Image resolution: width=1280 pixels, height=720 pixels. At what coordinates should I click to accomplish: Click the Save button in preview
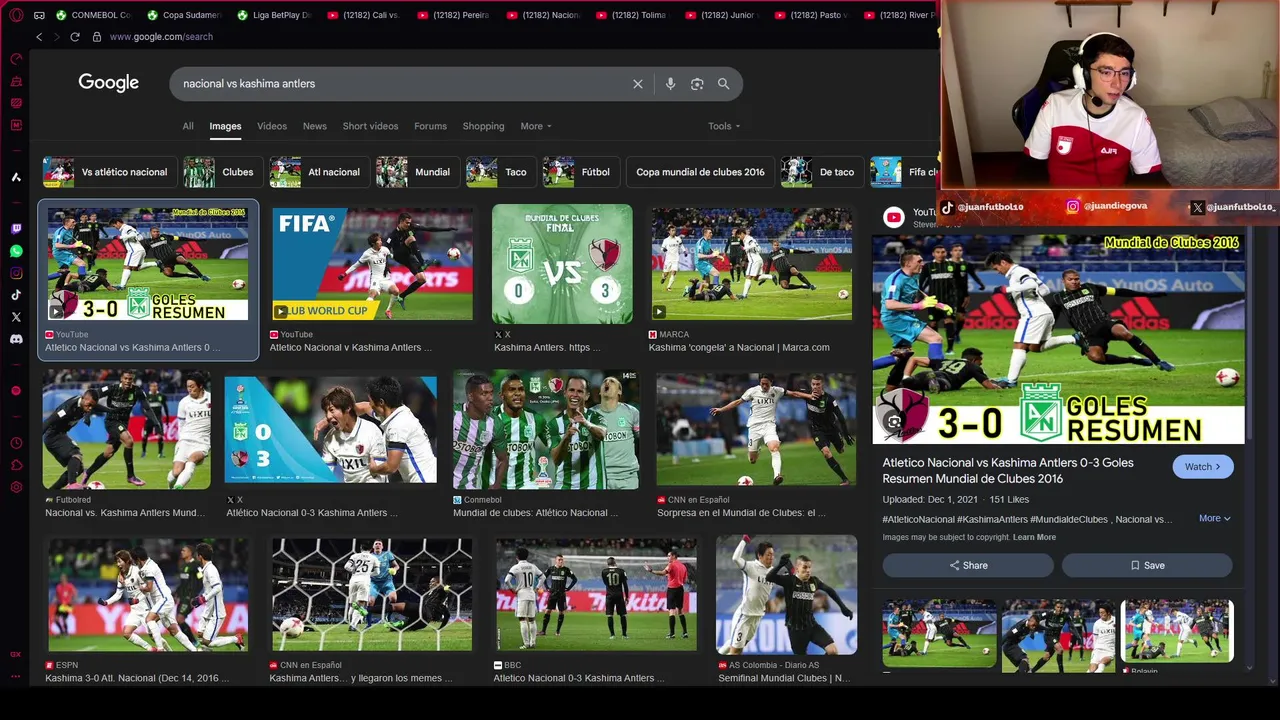point(1147,565)
